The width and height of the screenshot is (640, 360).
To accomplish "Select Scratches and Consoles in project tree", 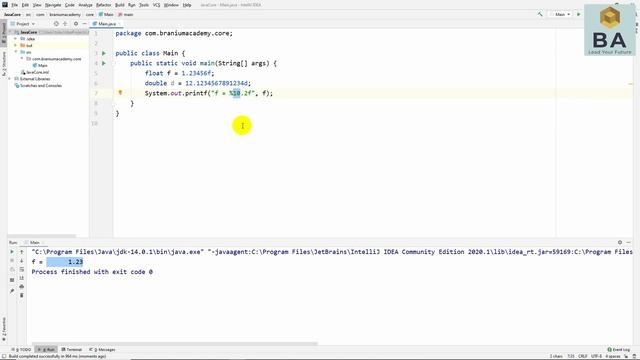I will click(38, 86).
